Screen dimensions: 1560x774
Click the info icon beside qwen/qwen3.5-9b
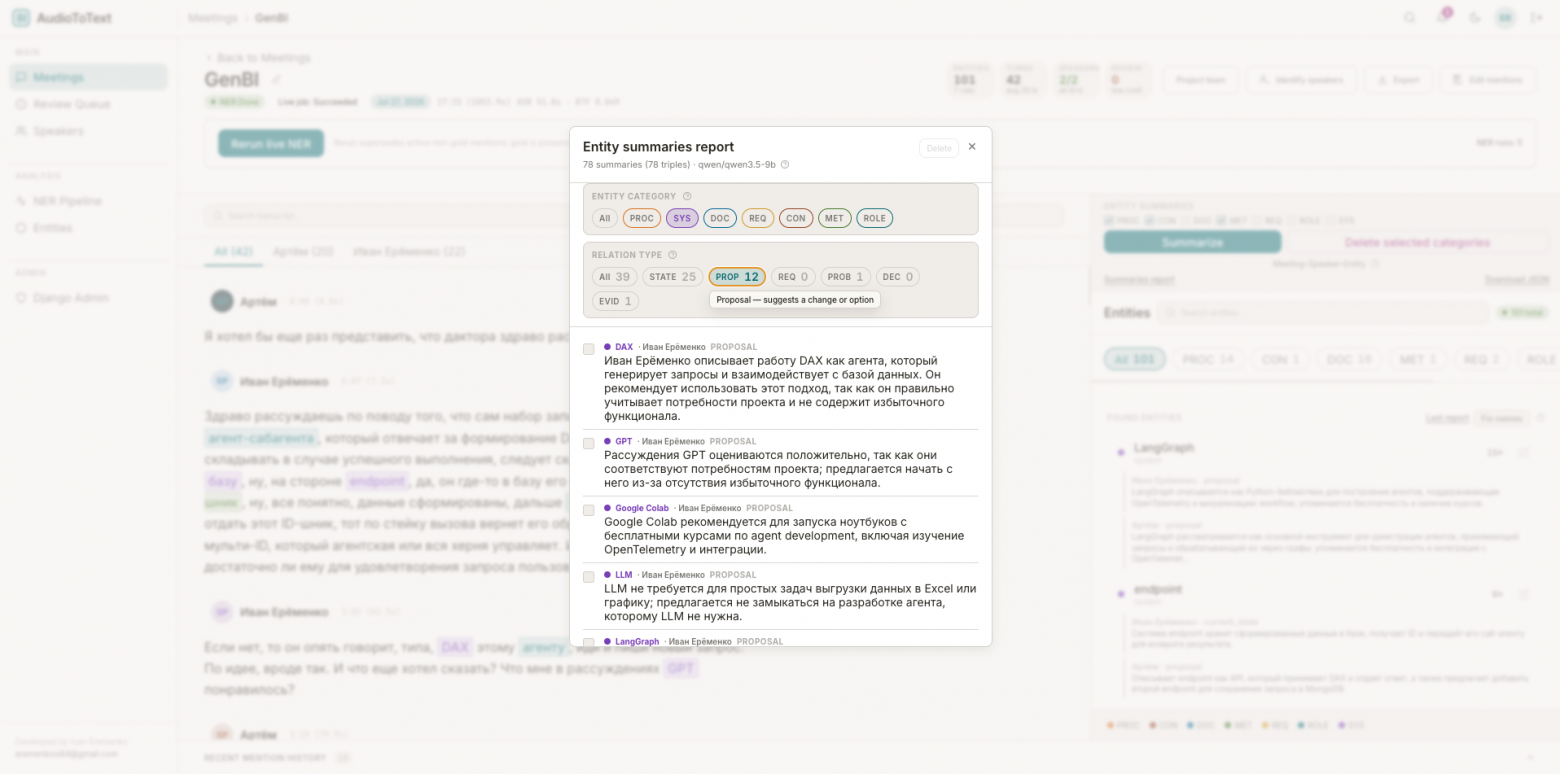(785, 164)
